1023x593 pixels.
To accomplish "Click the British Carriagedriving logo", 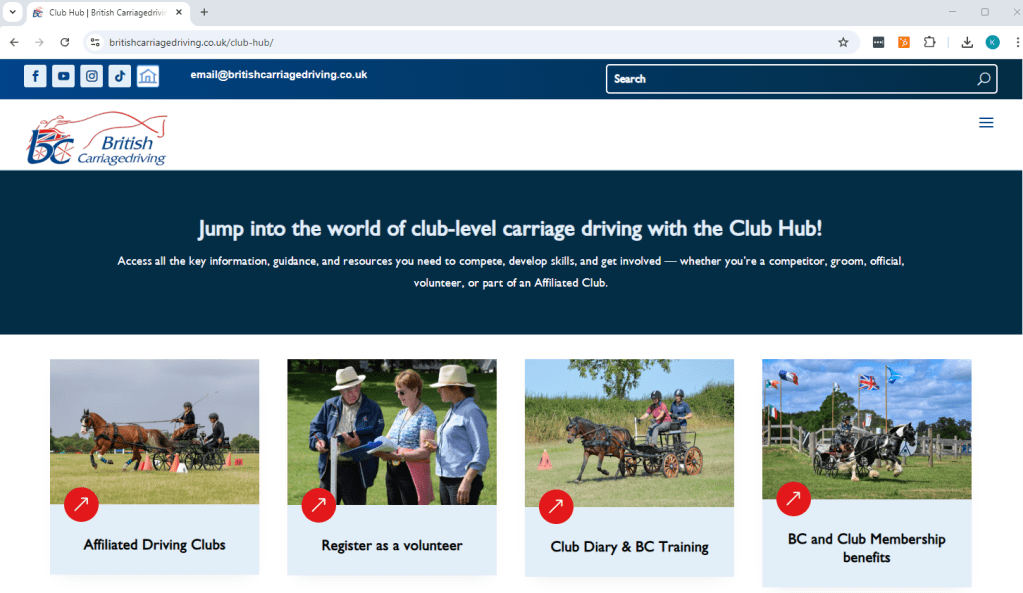I will pos(97,138).
